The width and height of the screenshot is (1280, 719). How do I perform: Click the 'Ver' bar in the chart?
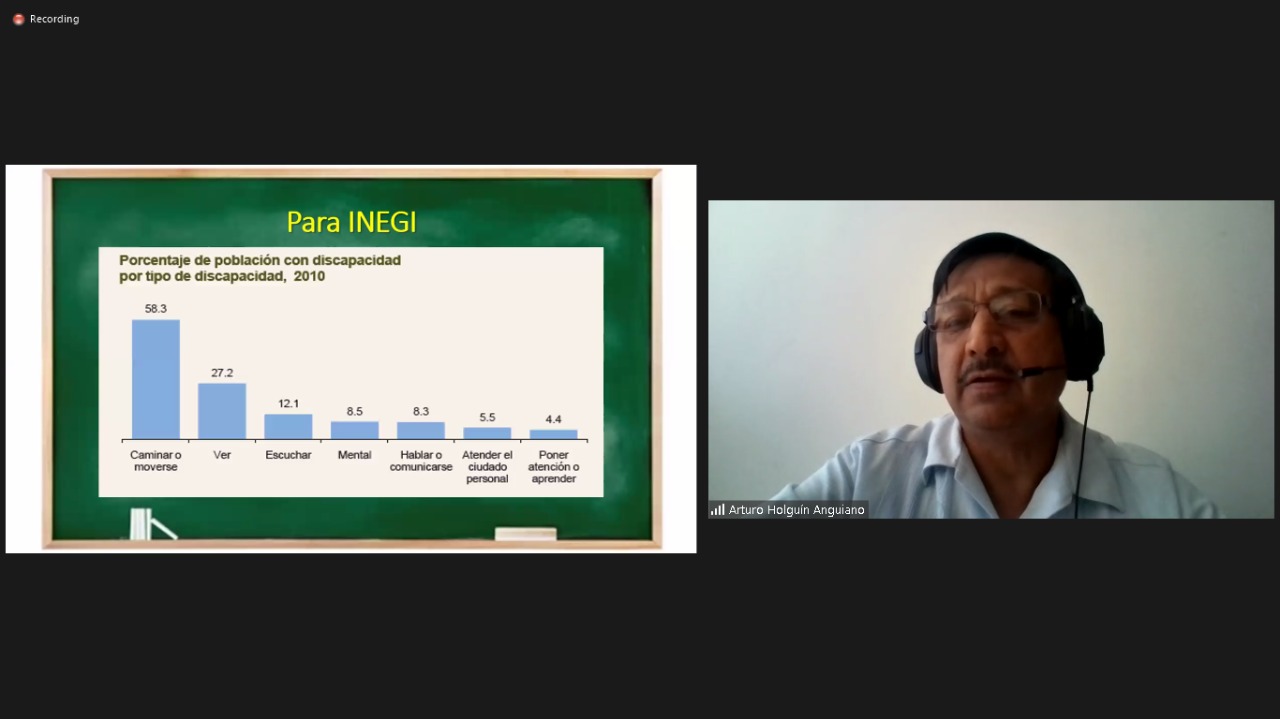[x=222, y=411]
